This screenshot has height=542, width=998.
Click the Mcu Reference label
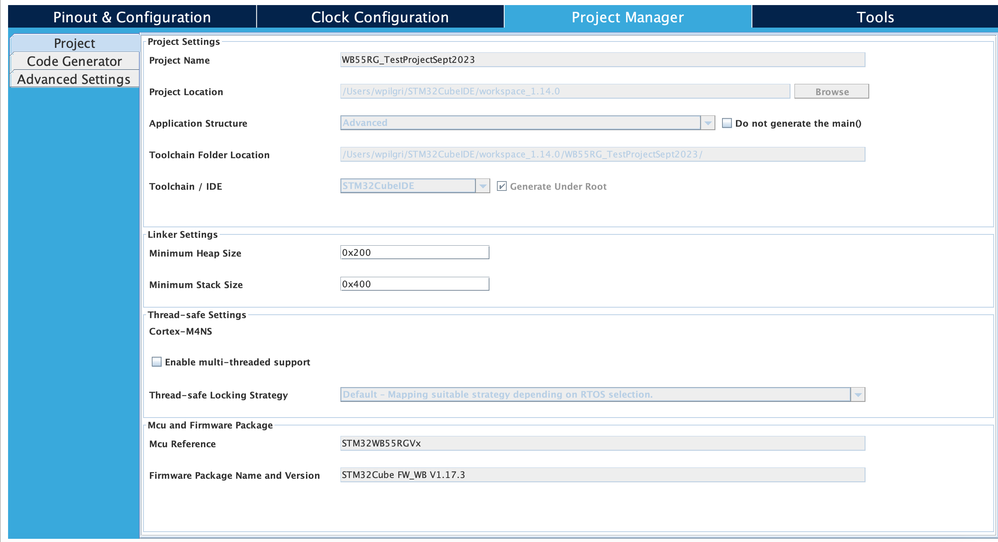pyautogui.click(x=182, y=444)
